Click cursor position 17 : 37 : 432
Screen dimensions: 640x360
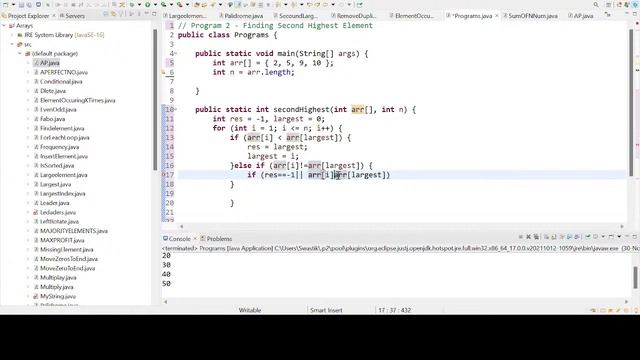coord(394,310)
